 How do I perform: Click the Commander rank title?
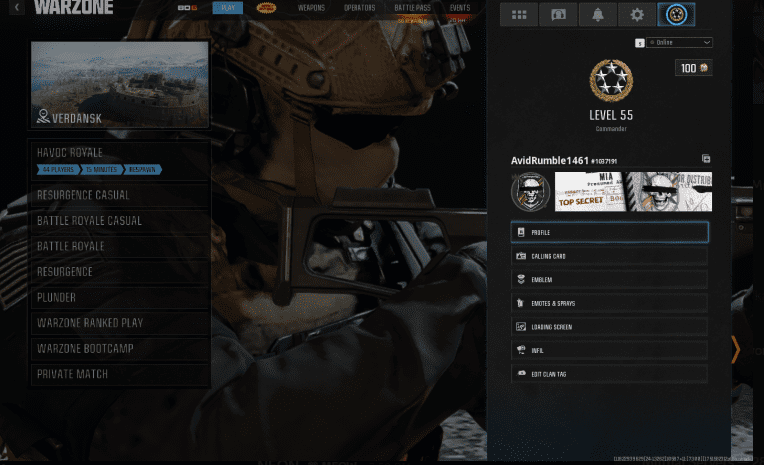(611, 129)
